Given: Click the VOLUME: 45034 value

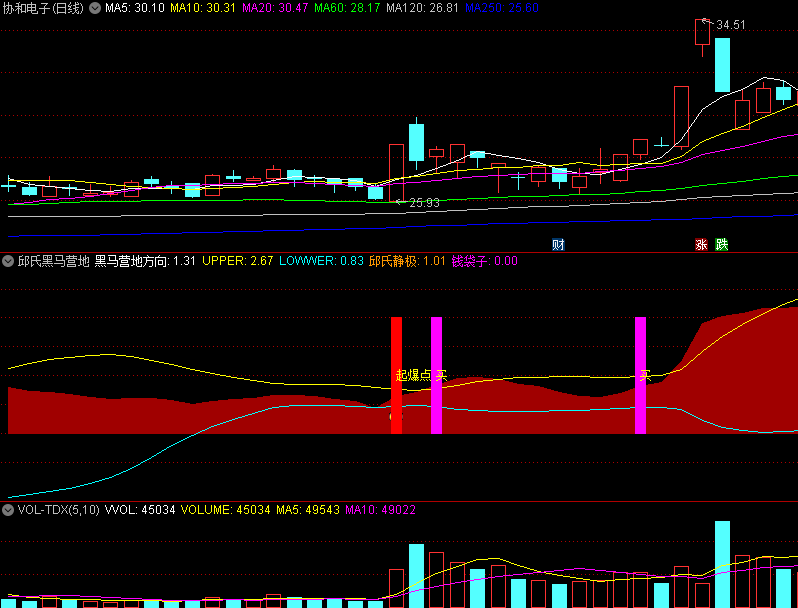Looking at the screenshot, I should pyautogui.click(x=225, y=510).
